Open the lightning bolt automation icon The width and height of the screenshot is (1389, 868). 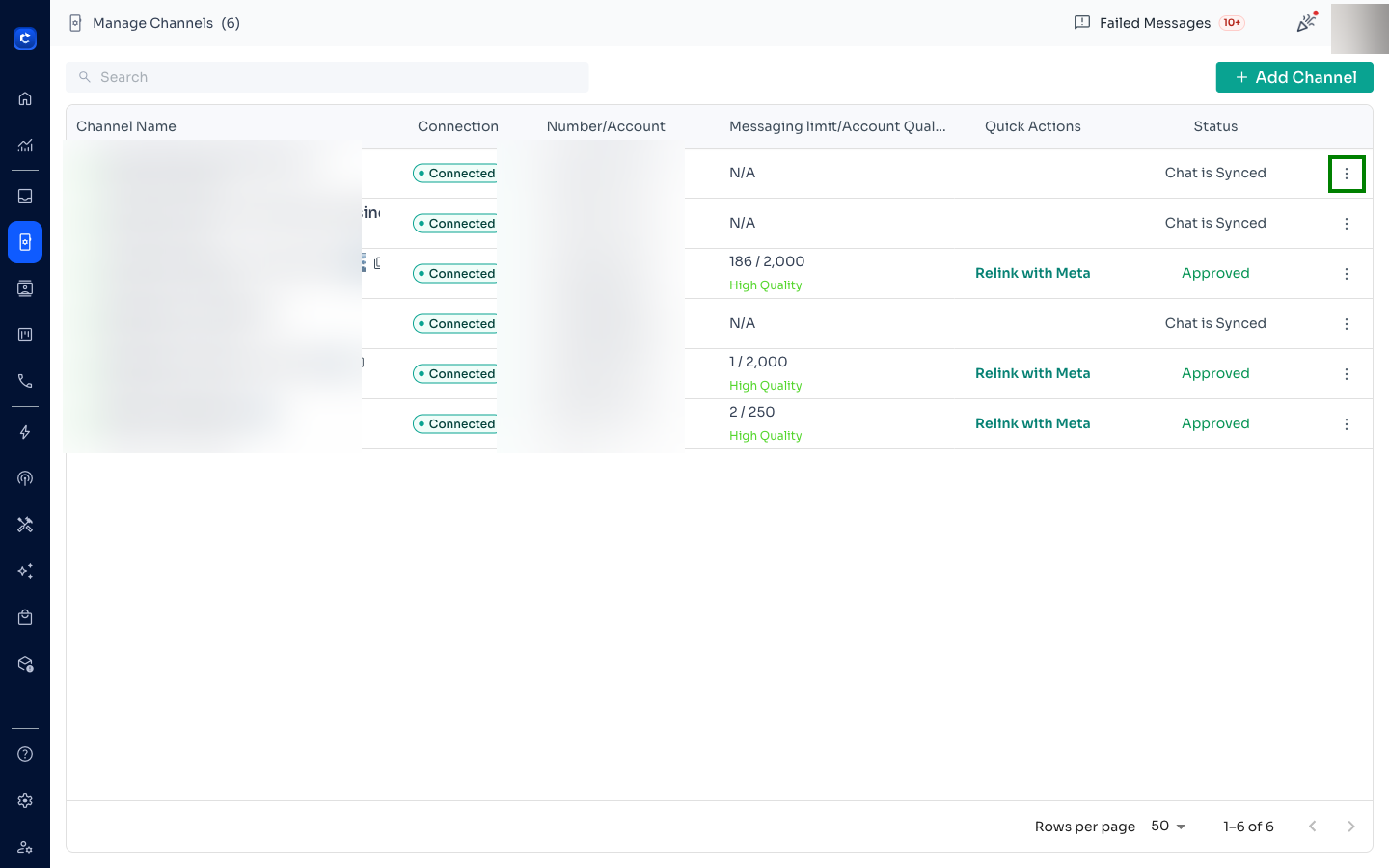25,432
